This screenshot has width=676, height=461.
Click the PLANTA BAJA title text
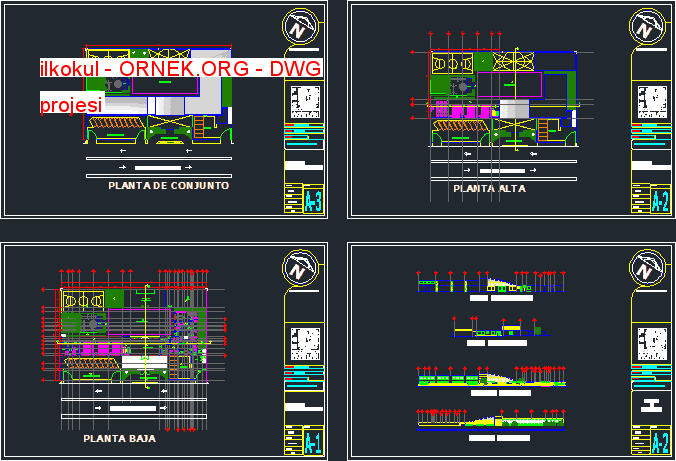point(119,438)
